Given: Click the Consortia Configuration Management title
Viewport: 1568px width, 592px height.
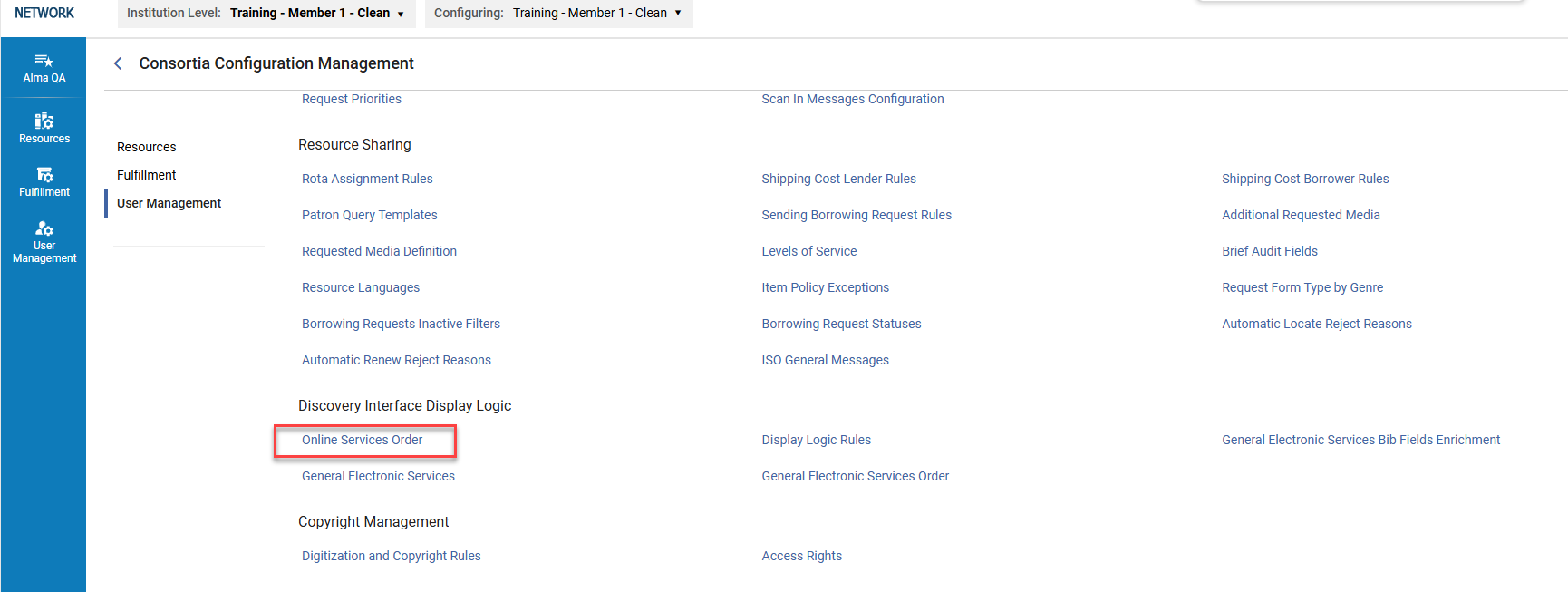Looking at the screenshot, I should click(x=276, y=63).
